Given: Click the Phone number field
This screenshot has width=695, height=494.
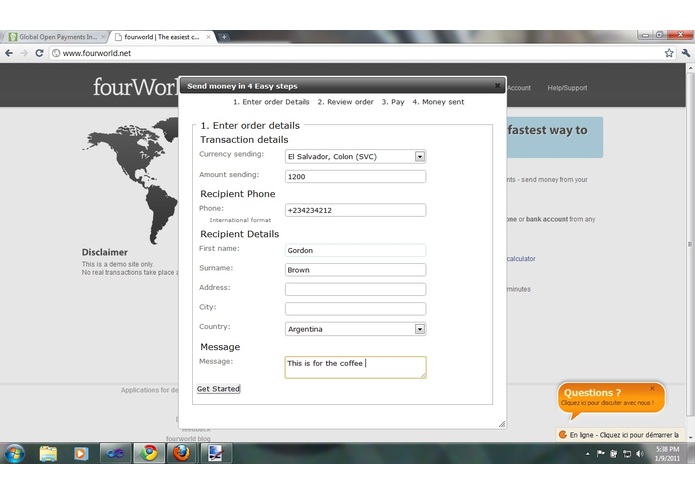Looking at the screenshot, I should [x=355, y=210].
